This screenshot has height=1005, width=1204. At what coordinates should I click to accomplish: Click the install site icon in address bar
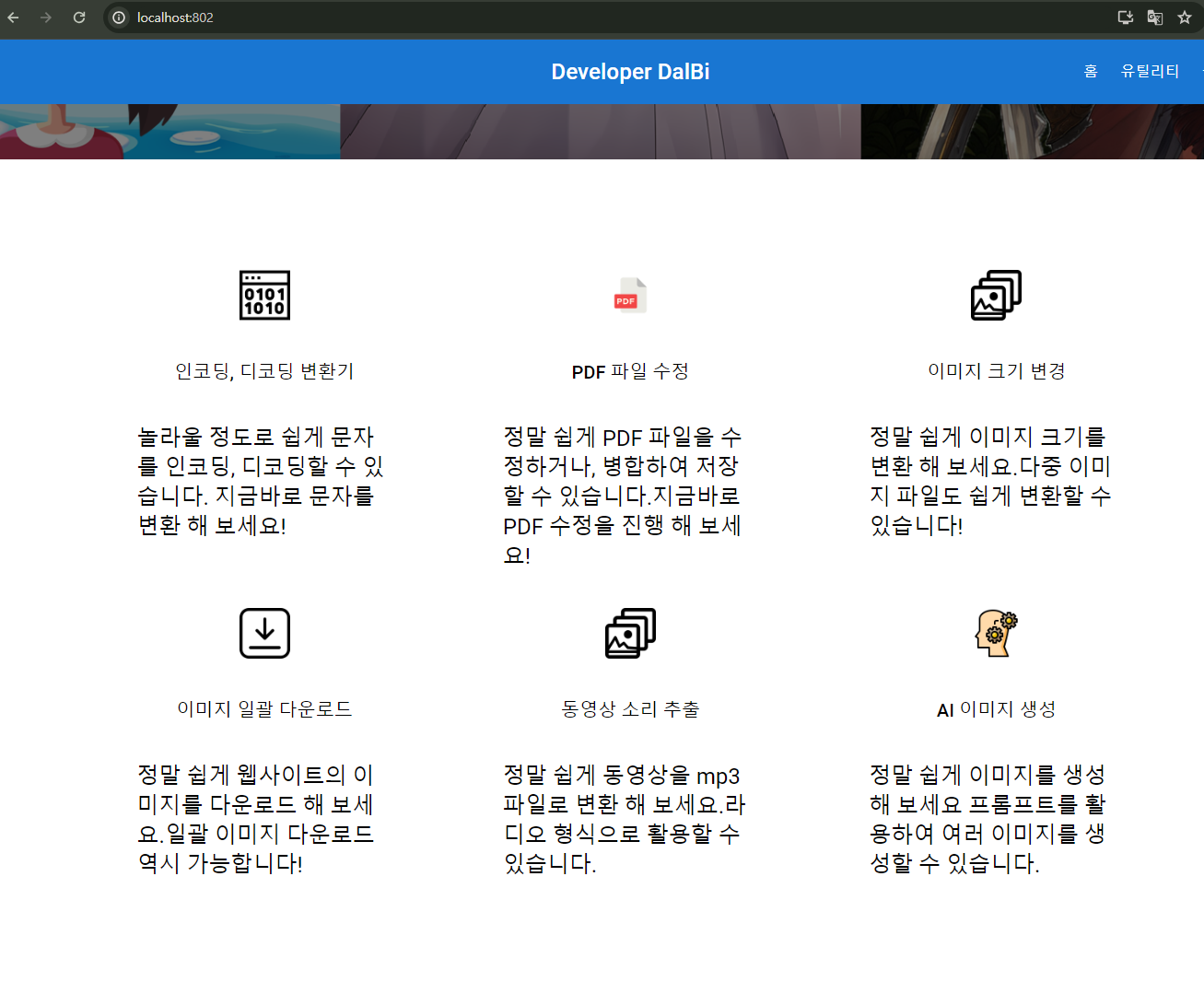[1125, 18]
